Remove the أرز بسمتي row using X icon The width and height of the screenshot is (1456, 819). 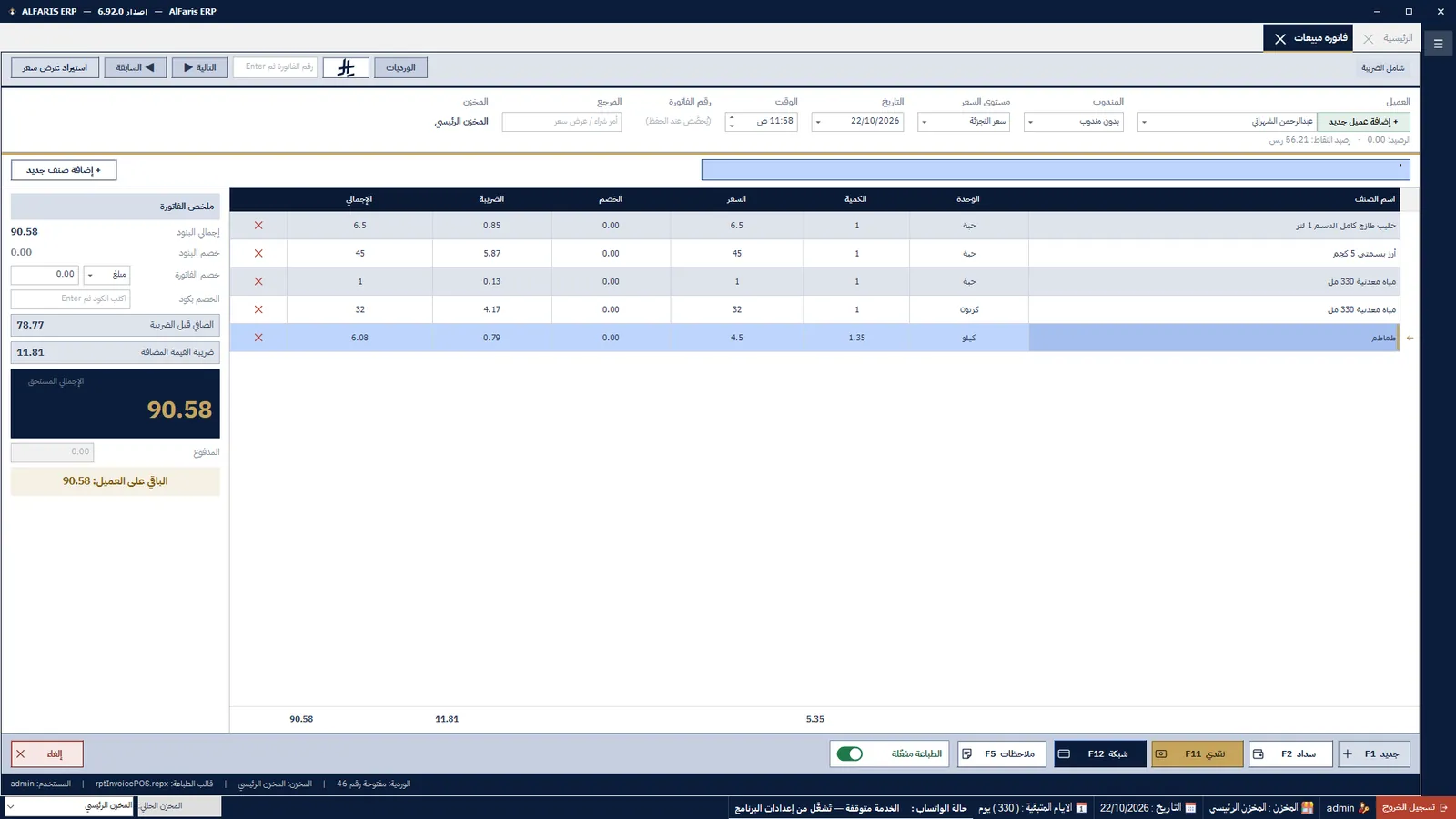coord(258,254)
